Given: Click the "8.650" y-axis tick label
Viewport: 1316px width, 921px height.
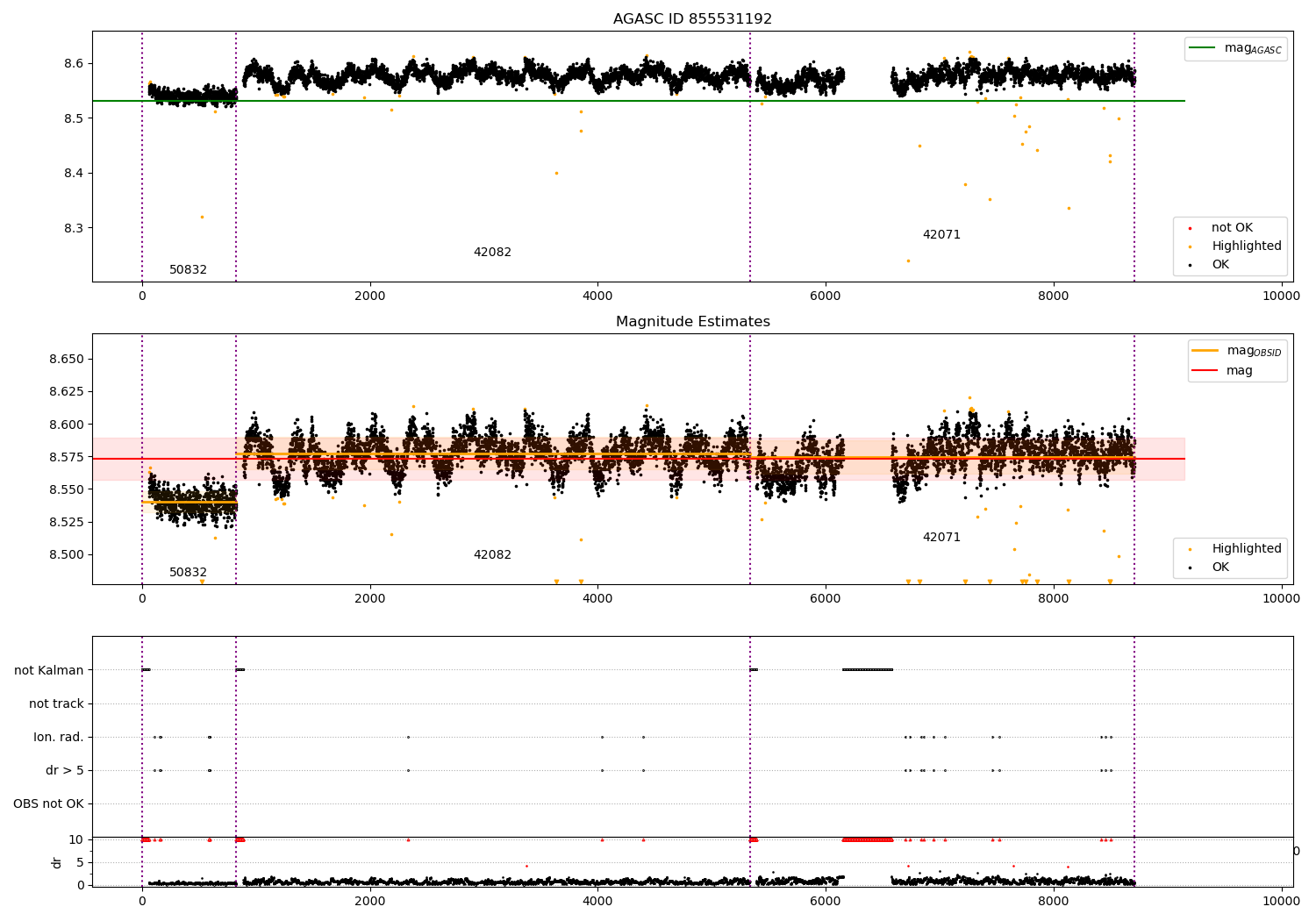Looking at the screenshot, I should tap(67, 360).
